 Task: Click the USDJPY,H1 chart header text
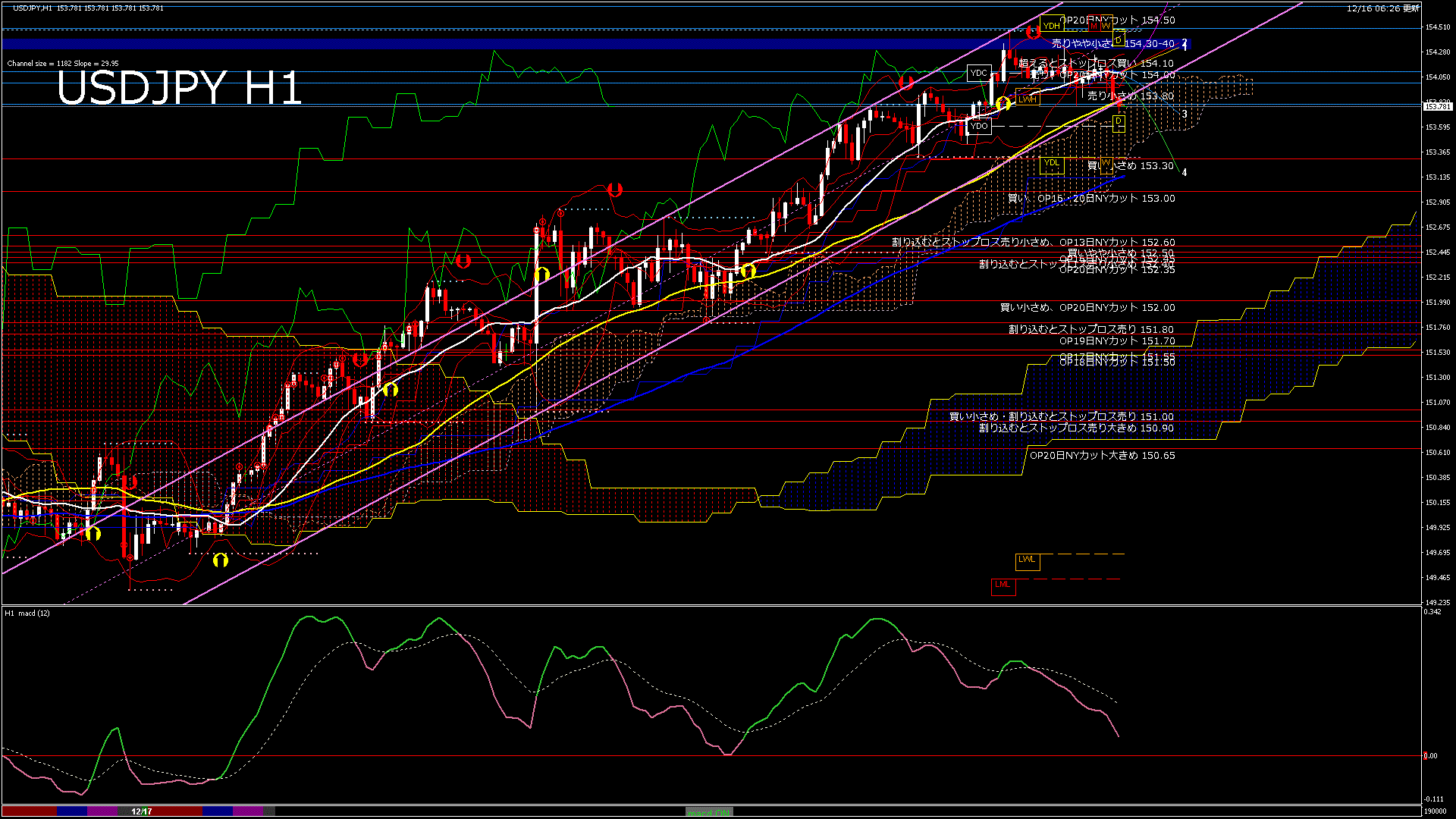coord(32,8)
